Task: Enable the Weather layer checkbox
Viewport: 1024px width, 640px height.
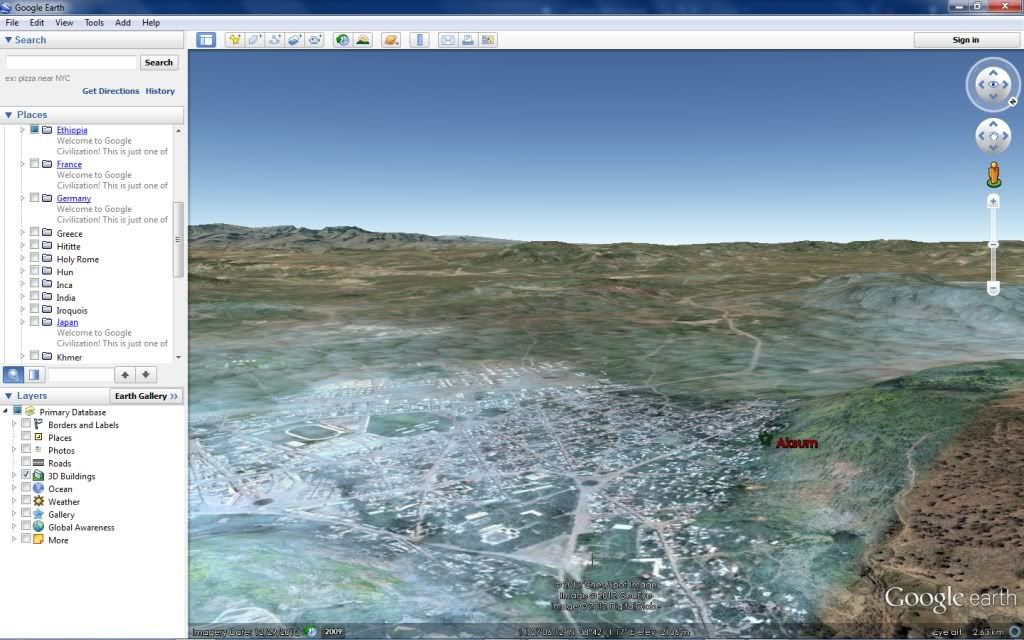Action: pyautogui.click(x=26, y=500)
